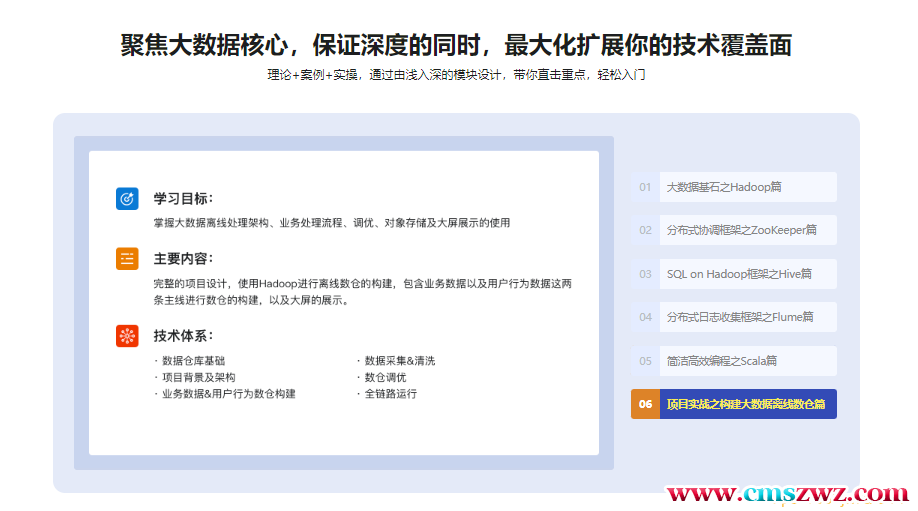
Task: Click the 主要内容 section heading
Action: 183,259
